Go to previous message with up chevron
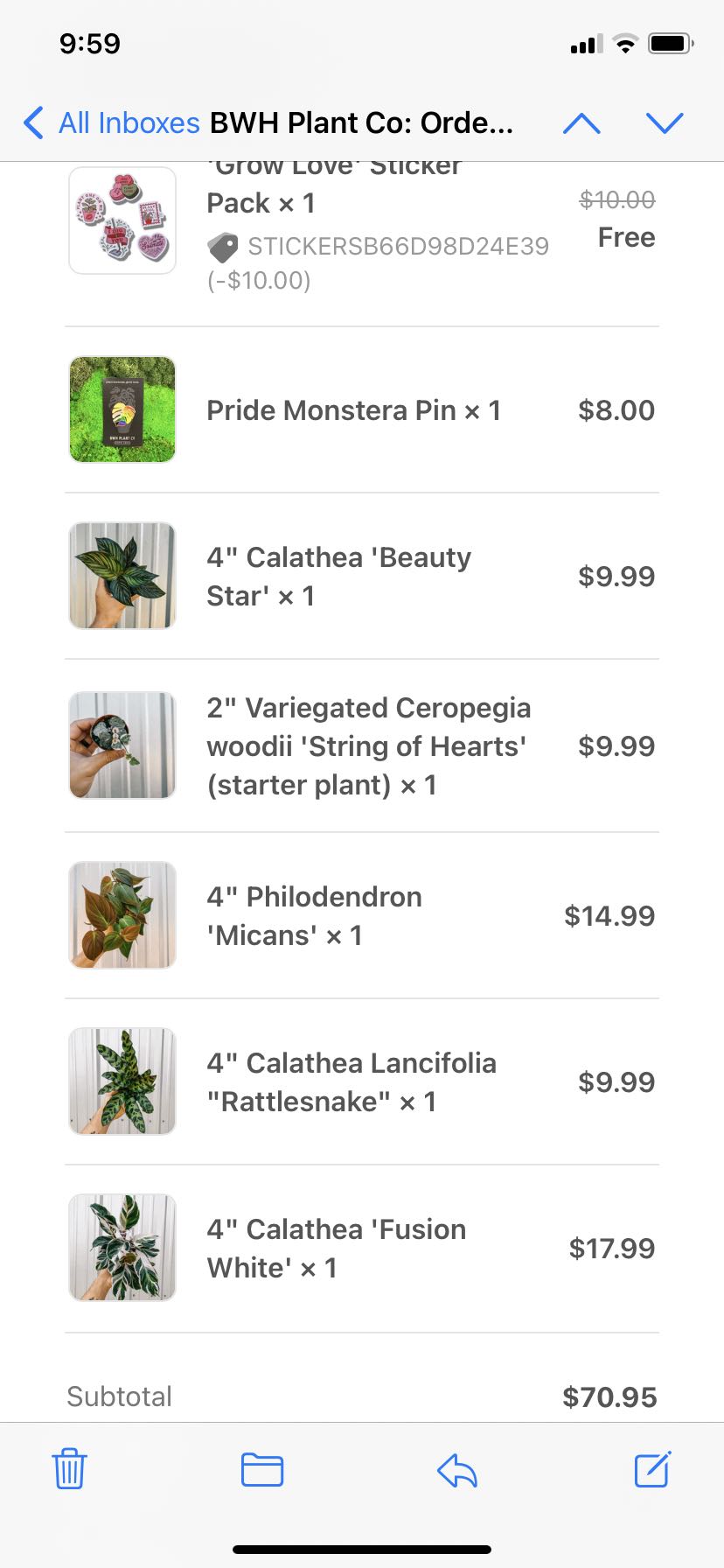Screen dimensions: 724x1568 581,123
